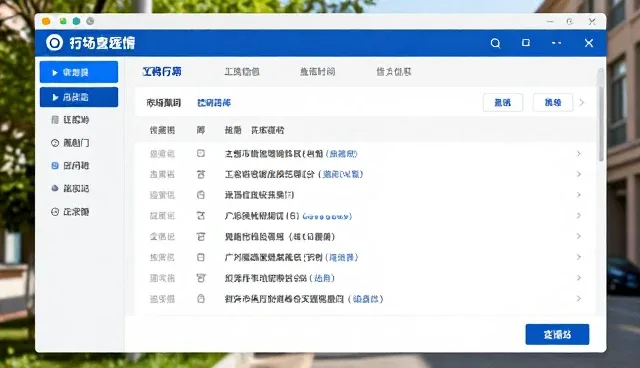The image size is (640, 368).
Task: Click the teal dot in the title bar
Action: pyautogui.click(x=76, y=21)
